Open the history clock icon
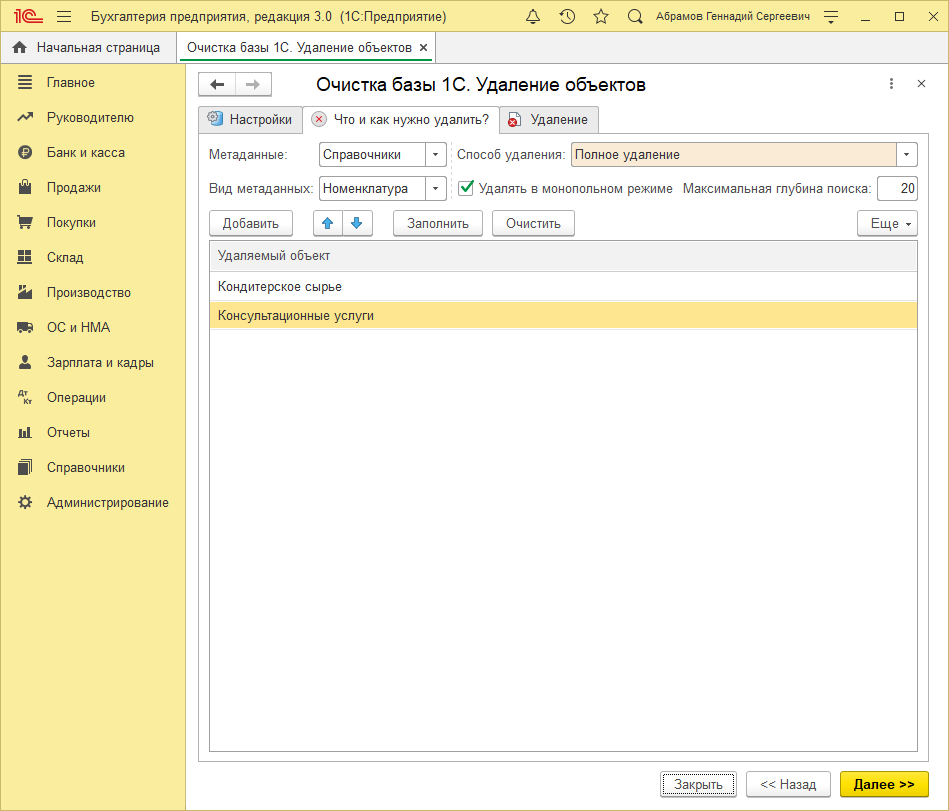The height and width of the screenshot is (811, 949). [567, 17]
